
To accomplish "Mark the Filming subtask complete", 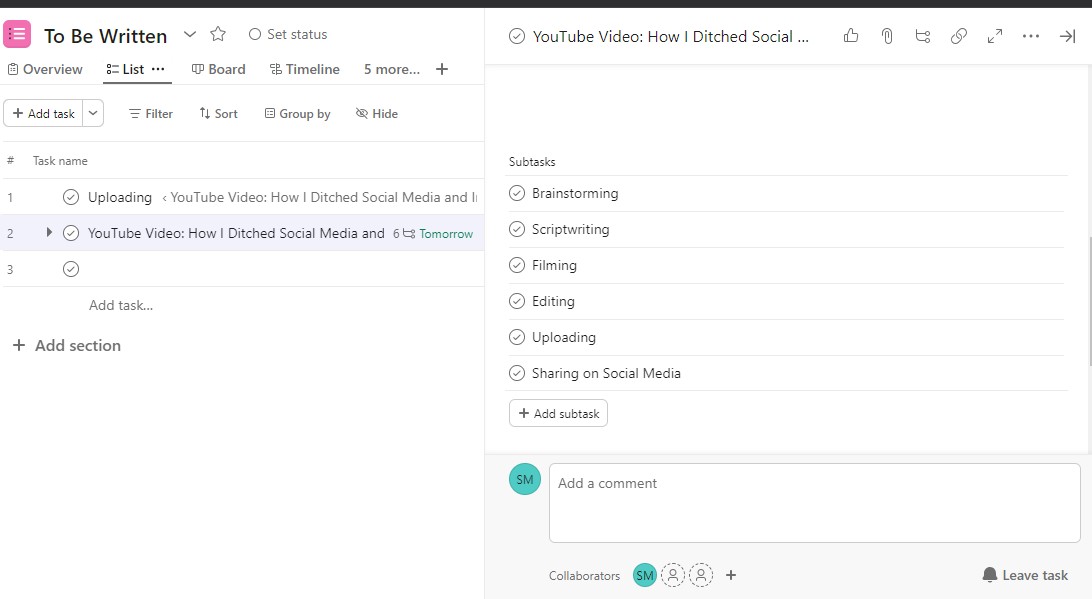I will 517,265.
